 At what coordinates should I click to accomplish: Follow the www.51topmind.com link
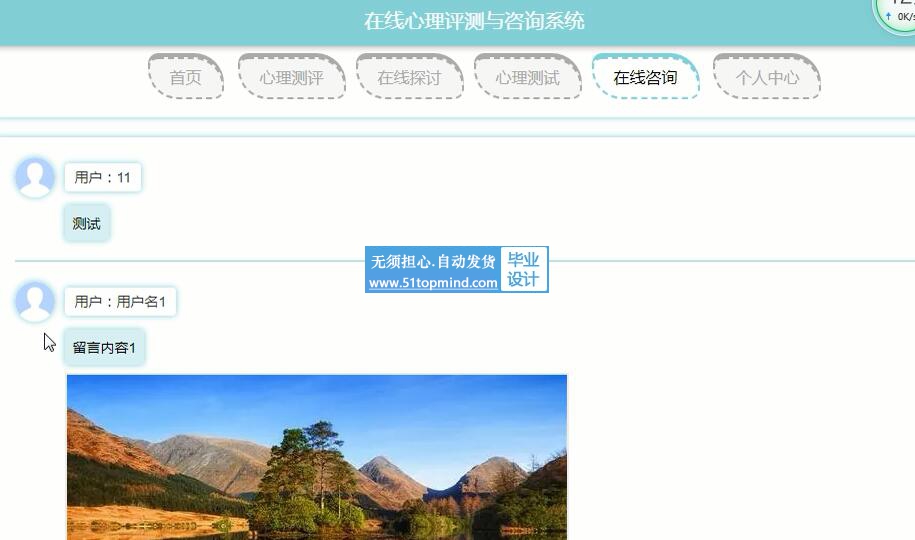433,283
